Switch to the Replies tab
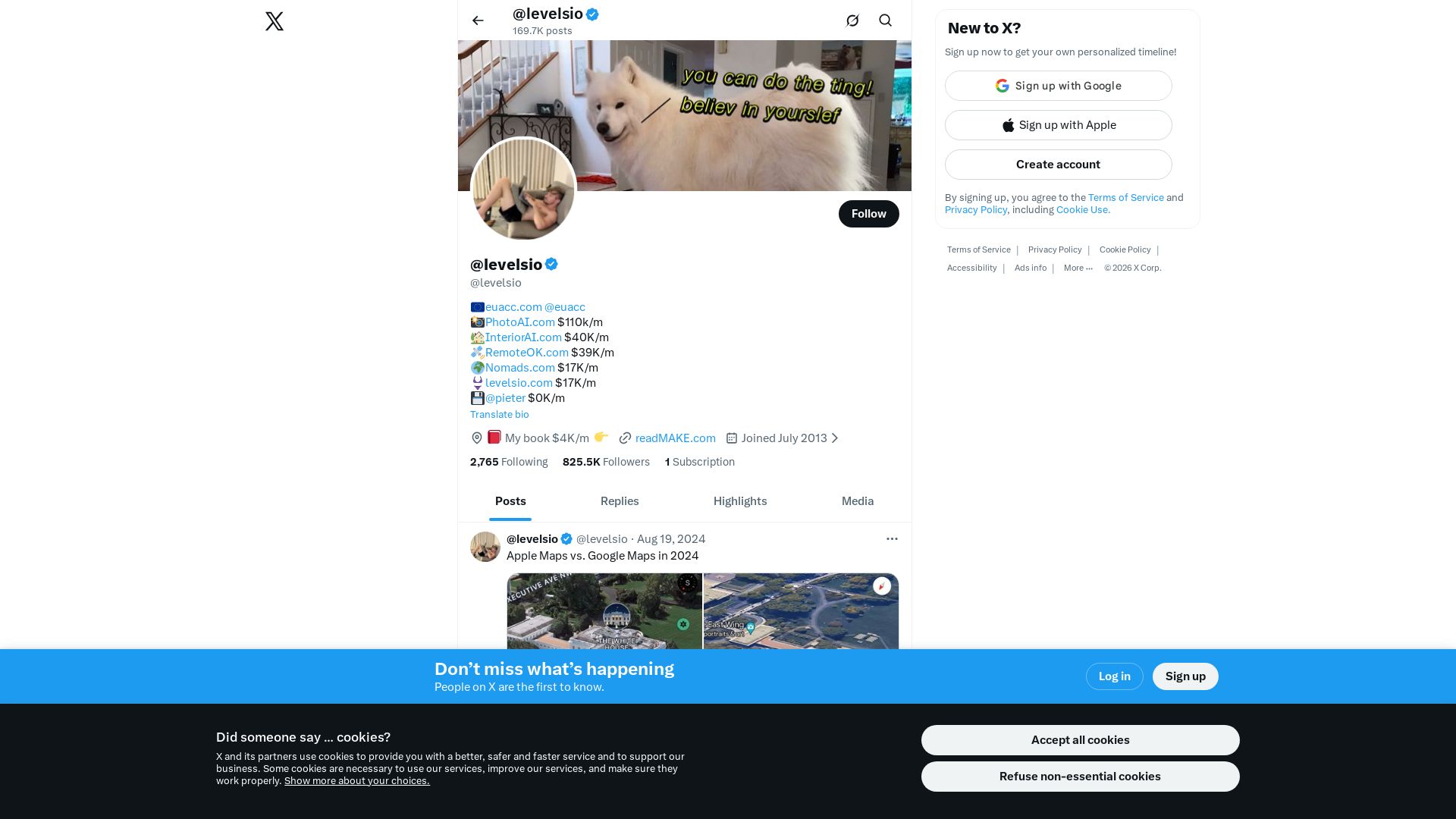The width and height of the screenshot is (1456, 819). pos(620,501)
